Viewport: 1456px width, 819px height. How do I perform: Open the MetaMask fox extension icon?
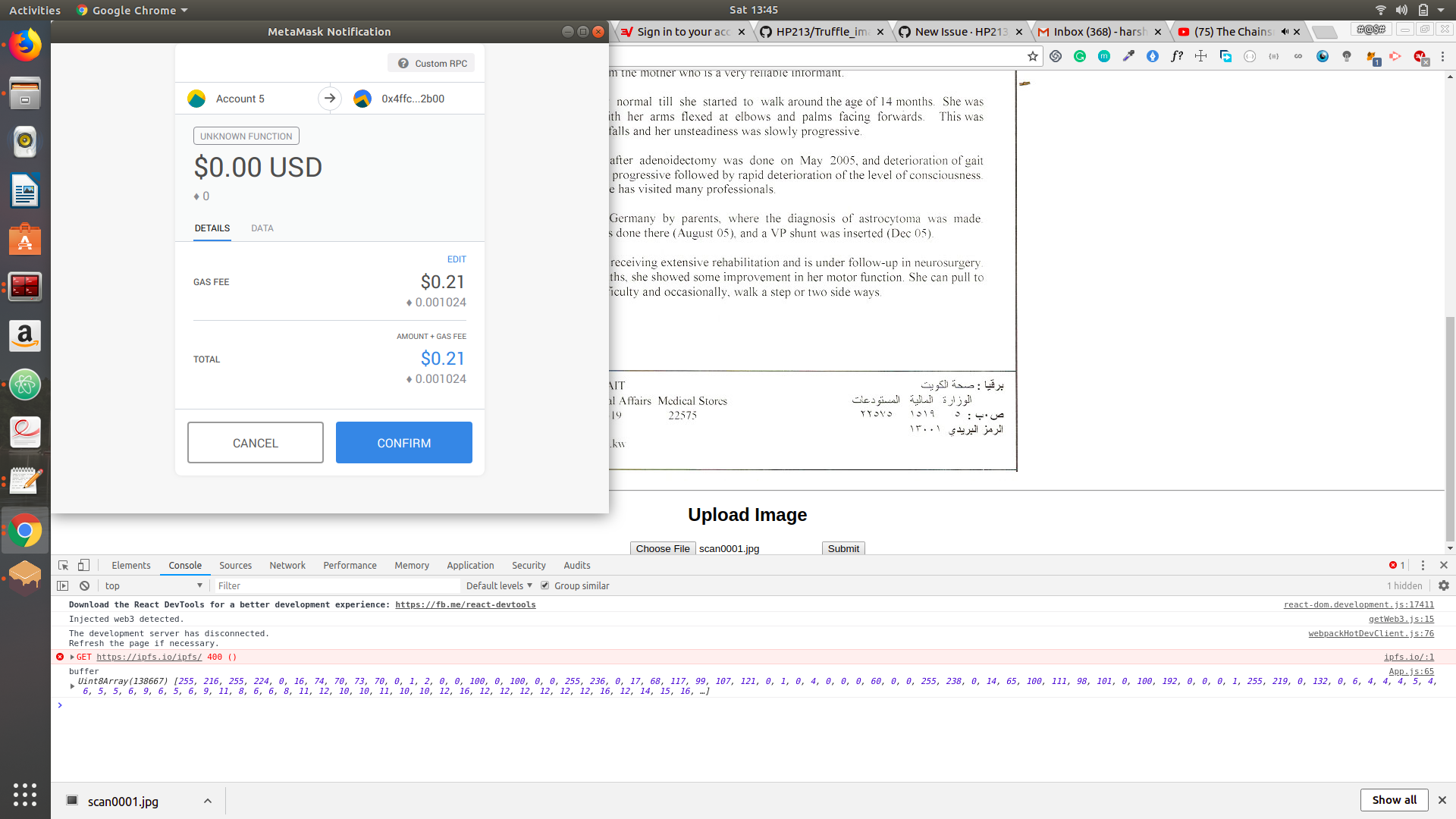1372,56
